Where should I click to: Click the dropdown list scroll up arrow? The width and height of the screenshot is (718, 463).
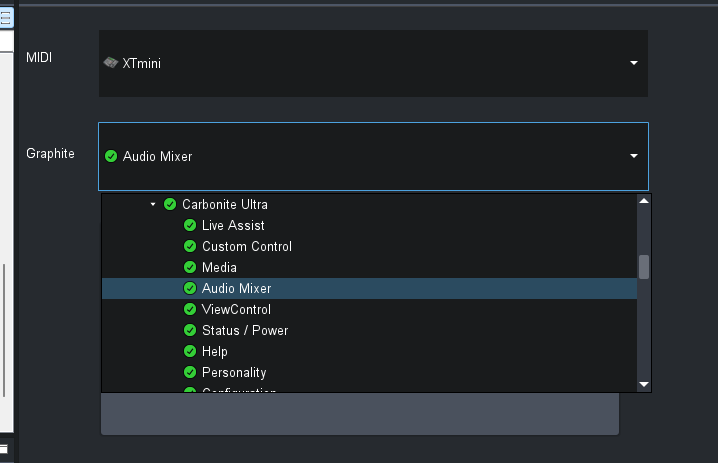[x=644, y=201]
